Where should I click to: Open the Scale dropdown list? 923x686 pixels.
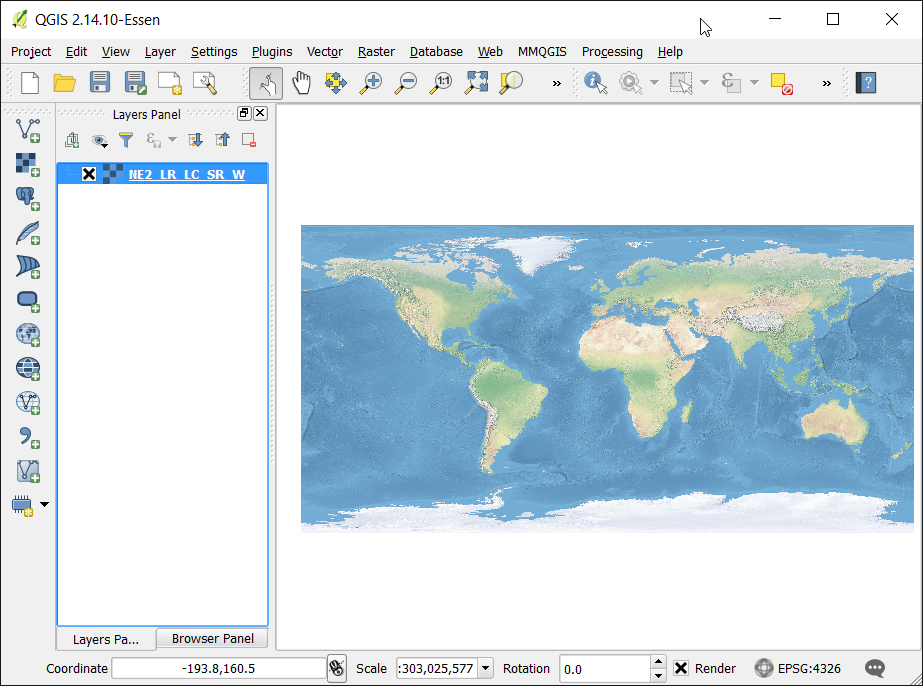point(486,668)
